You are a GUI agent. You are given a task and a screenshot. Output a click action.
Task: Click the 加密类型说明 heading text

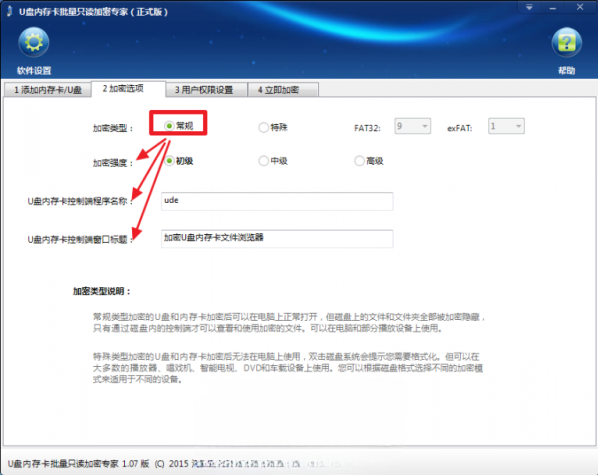tap(102, 291)
